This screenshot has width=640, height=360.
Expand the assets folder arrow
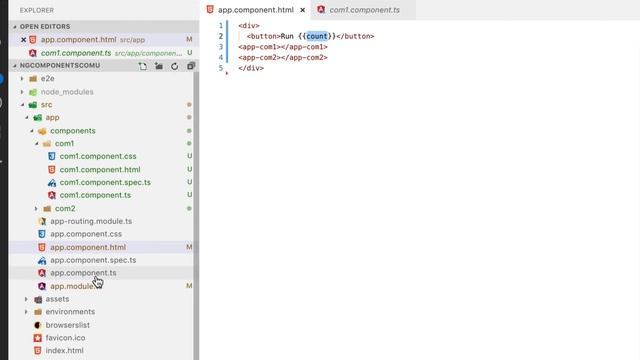tap(27, 299)
